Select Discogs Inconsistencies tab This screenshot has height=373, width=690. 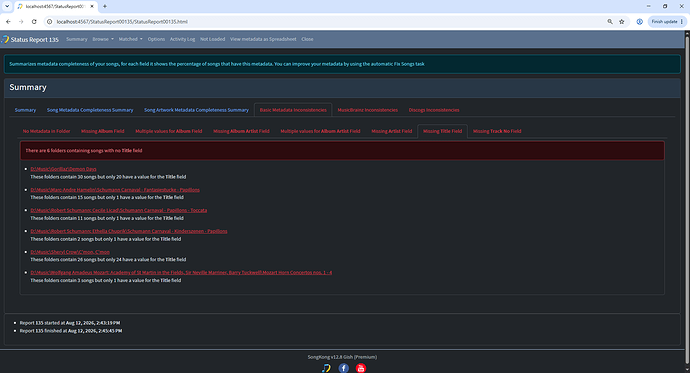point(434,110)
